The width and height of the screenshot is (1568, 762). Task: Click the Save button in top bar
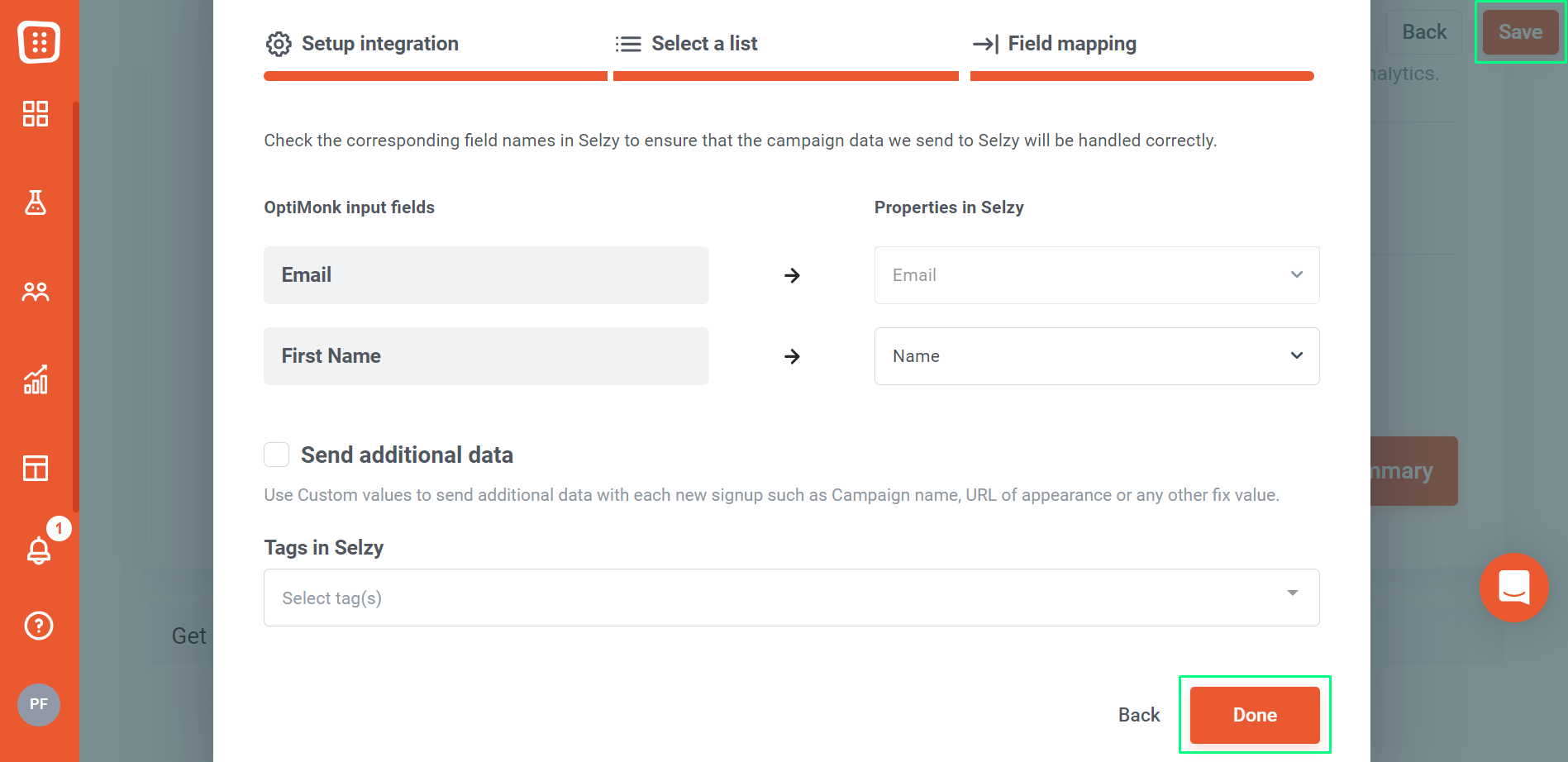pos(1520,32)
